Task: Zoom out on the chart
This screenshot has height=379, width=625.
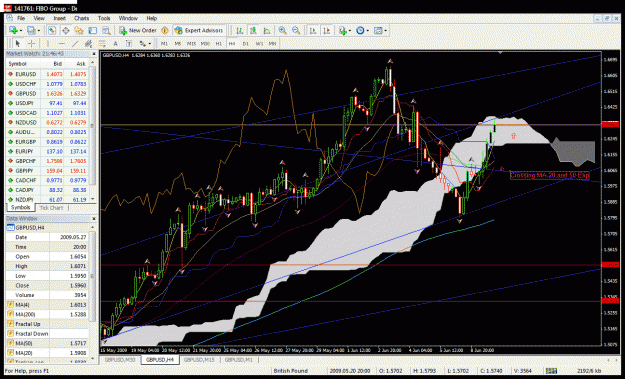Action: pos(296,30)
